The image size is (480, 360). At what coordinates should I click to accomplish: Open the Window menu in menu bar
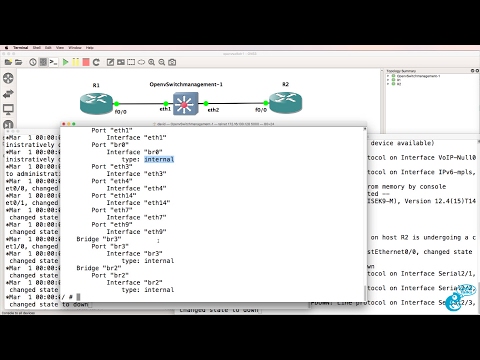75,48
